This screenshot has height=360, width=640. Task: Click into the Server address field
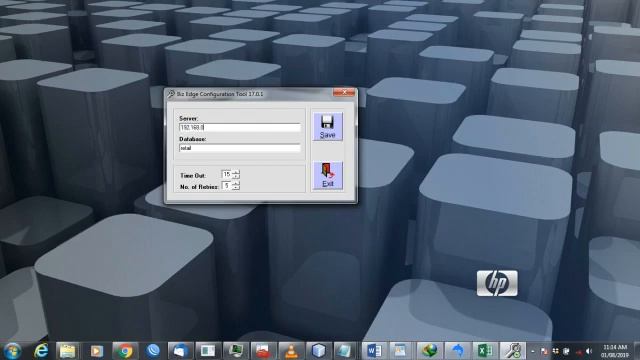tap(240, 128)
